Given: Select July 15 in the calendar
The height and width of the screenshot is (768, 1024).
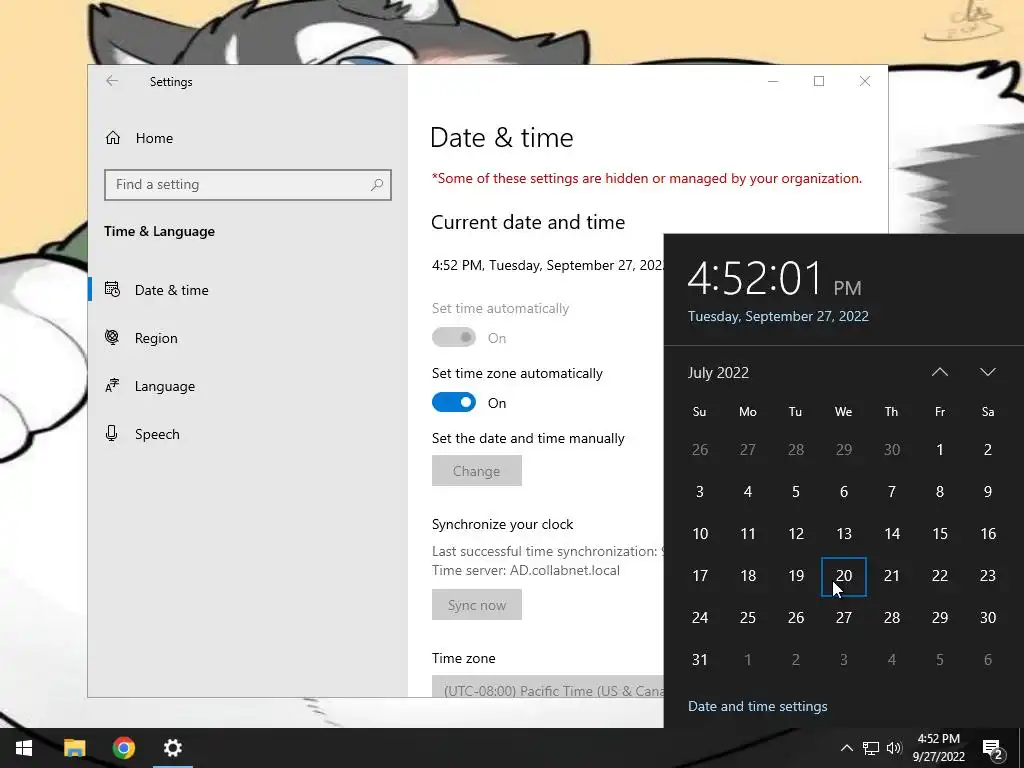Looking at the screenshot, I should coord(940,534).
